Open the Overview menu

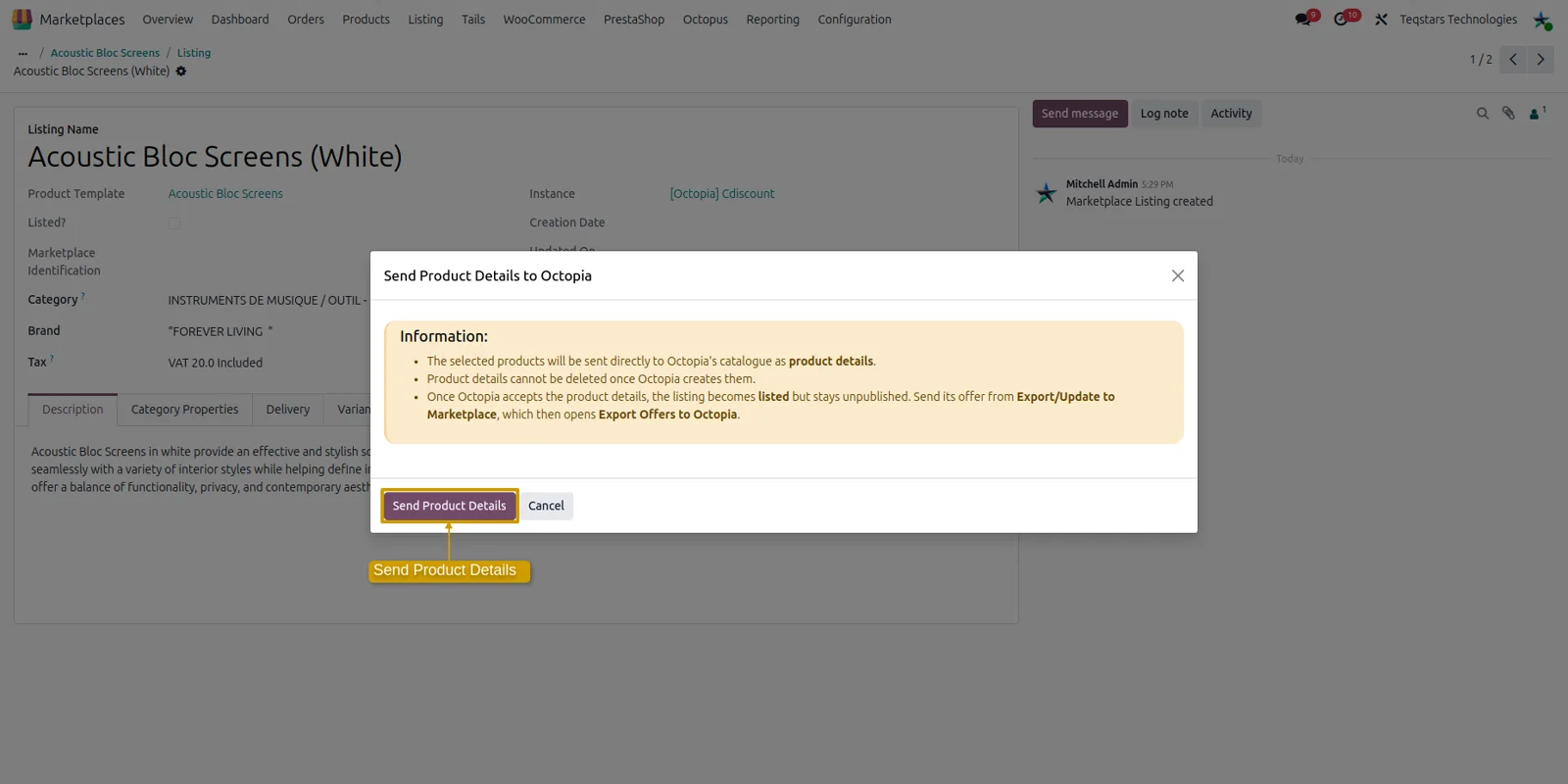coord(168,20)
